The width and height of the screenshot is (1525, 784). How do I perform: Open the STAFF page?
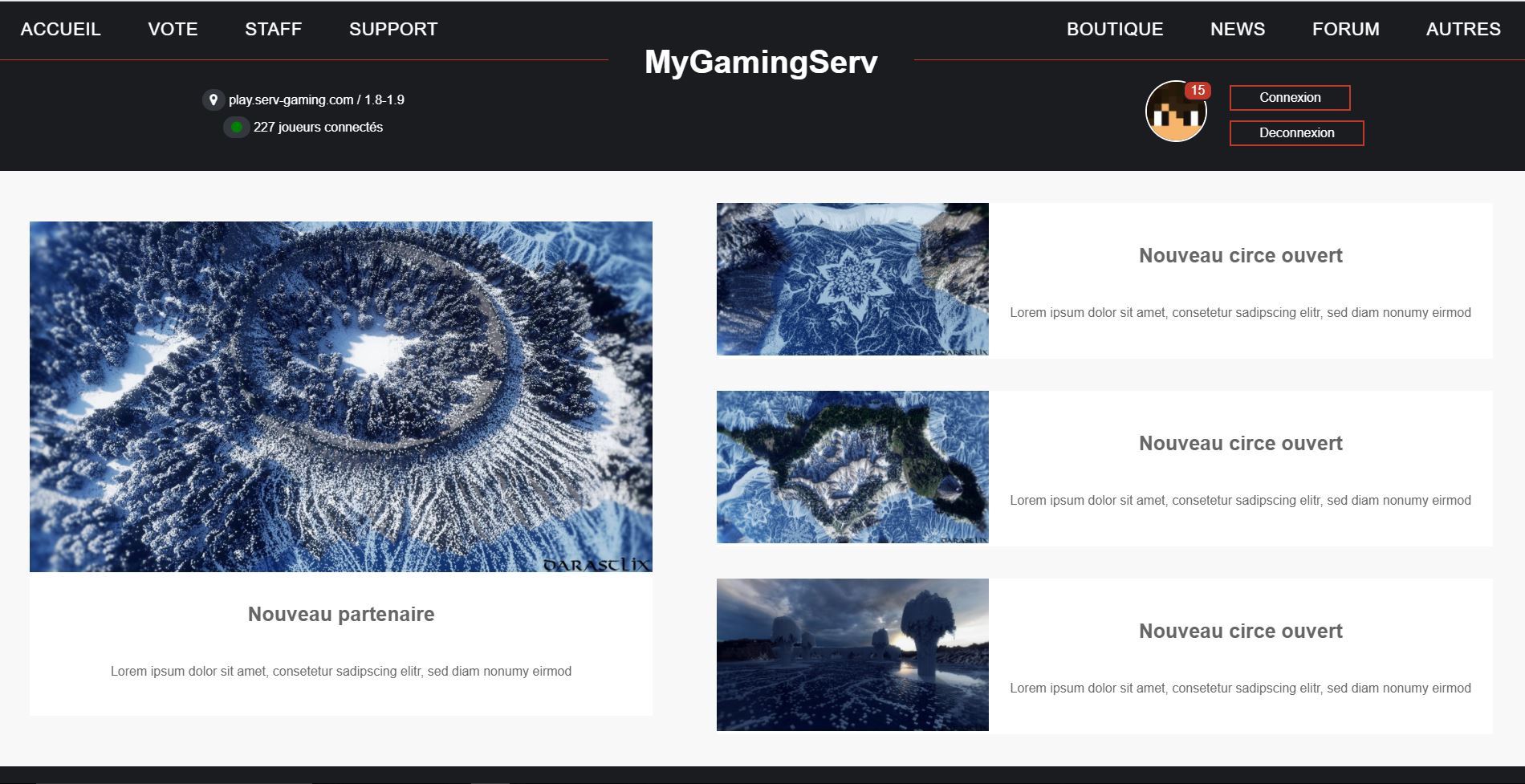tap(273, 29)
